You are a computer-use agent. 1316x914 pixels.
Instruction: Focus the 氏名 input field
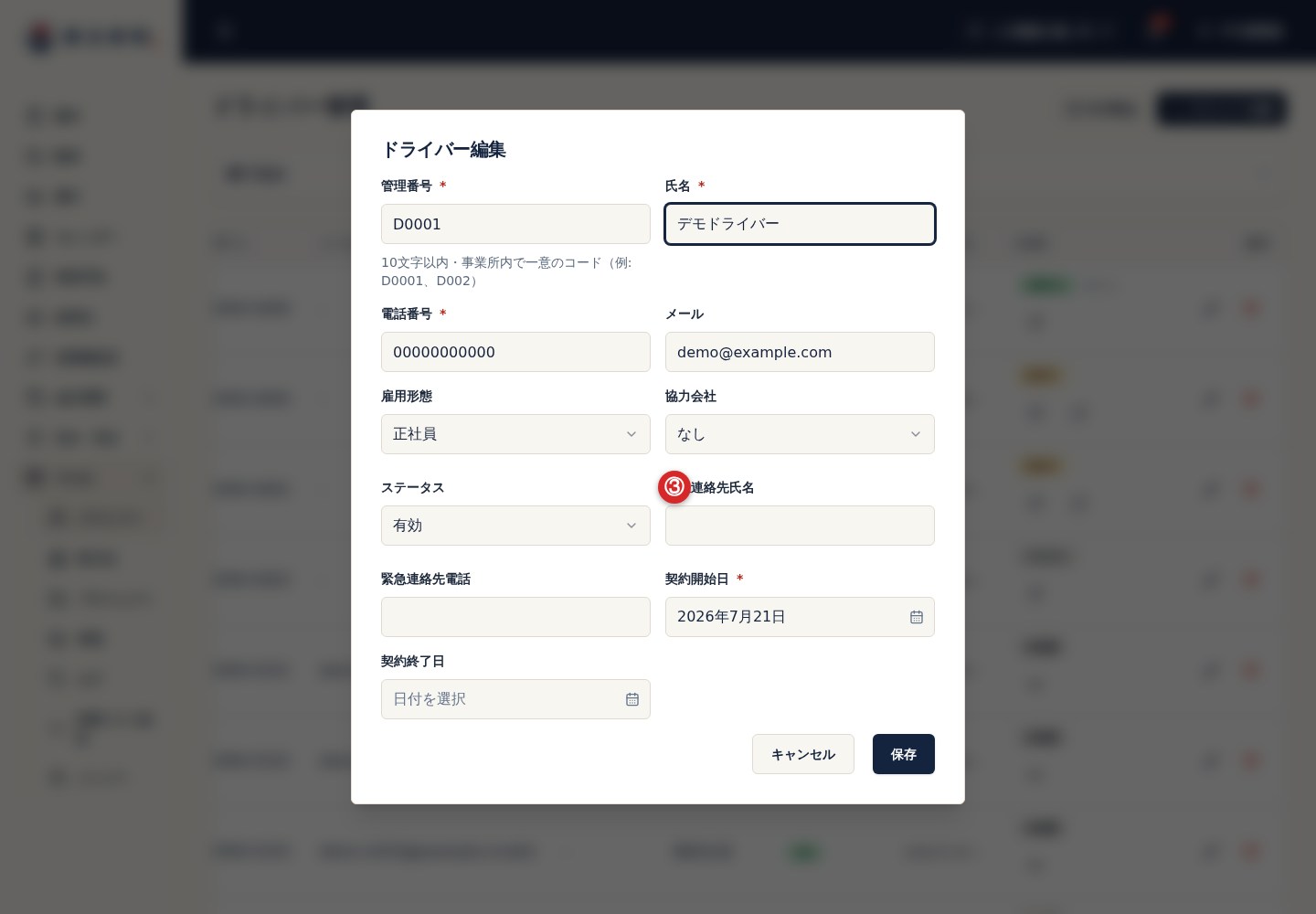[800, 224]
